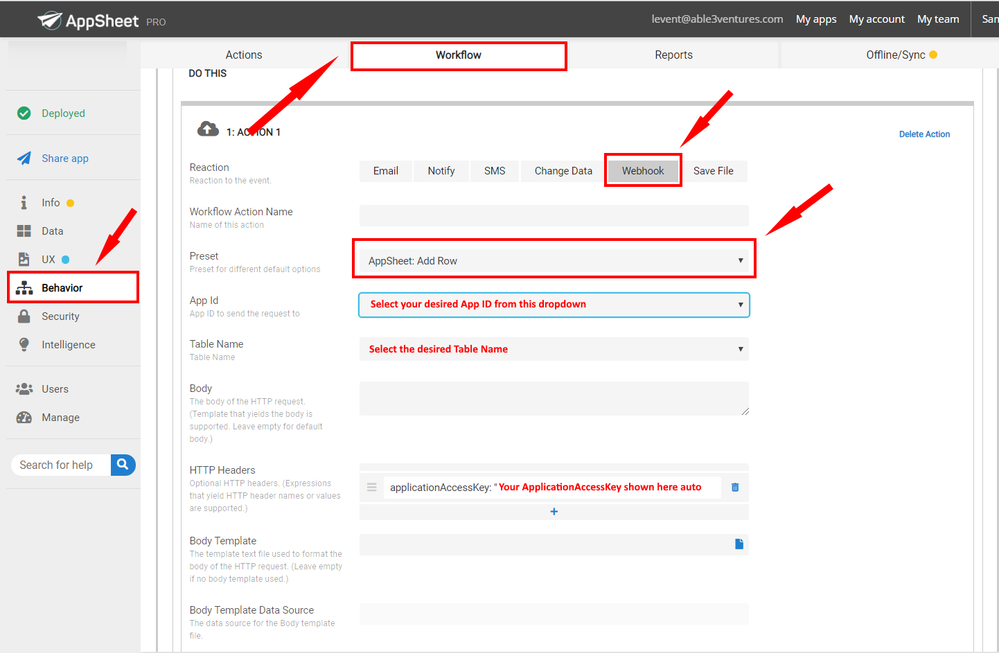
Task: Select the Change Data reaction option
Action: coord(563,171)
